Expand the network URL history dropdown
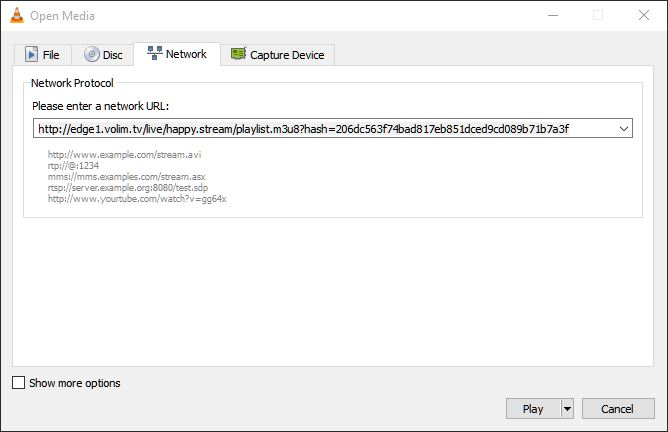Screen dimensions: 668x432 point(624,129)
